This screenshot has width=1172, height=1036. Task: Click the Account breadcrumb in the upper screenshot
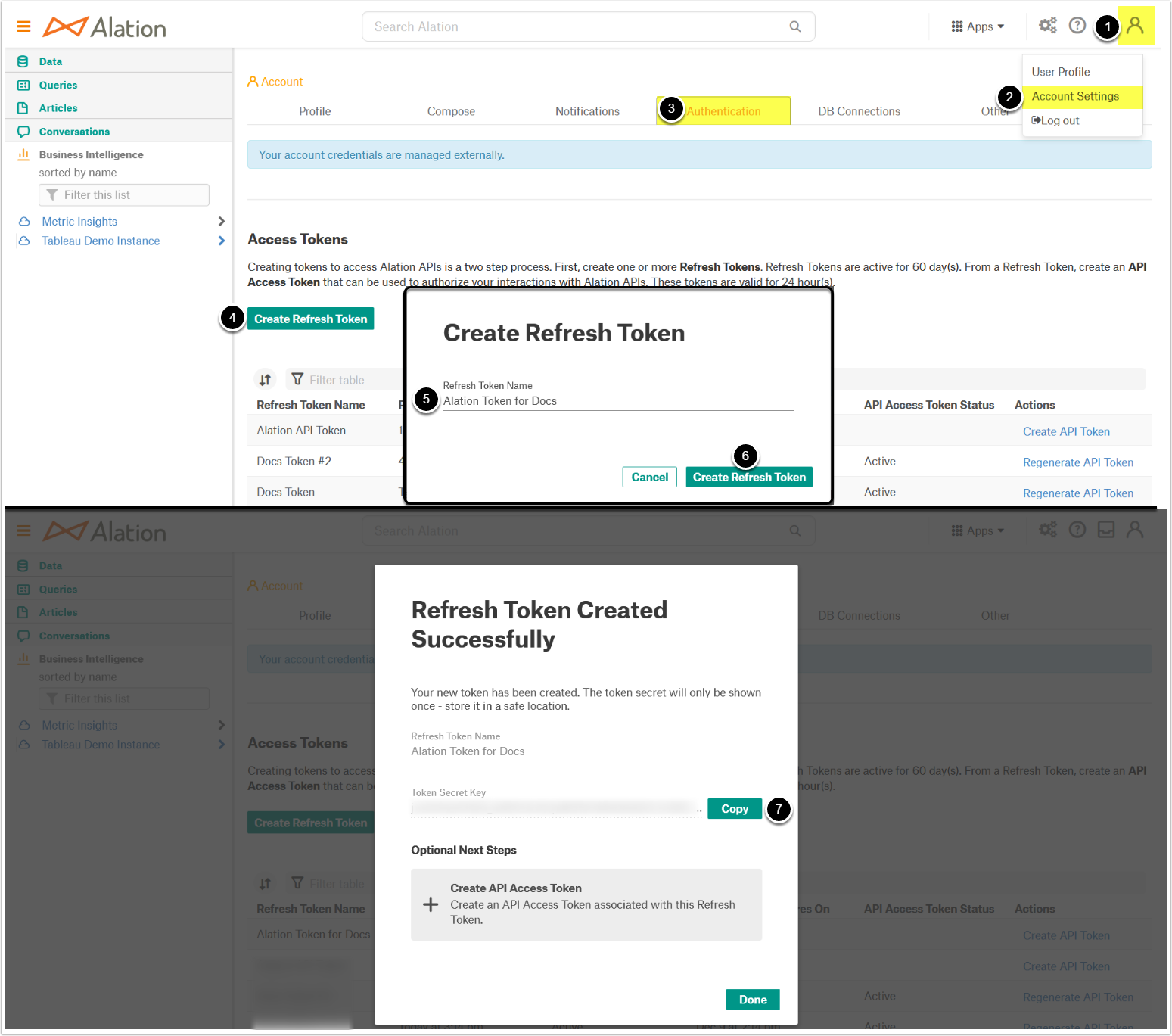[275, 82]
